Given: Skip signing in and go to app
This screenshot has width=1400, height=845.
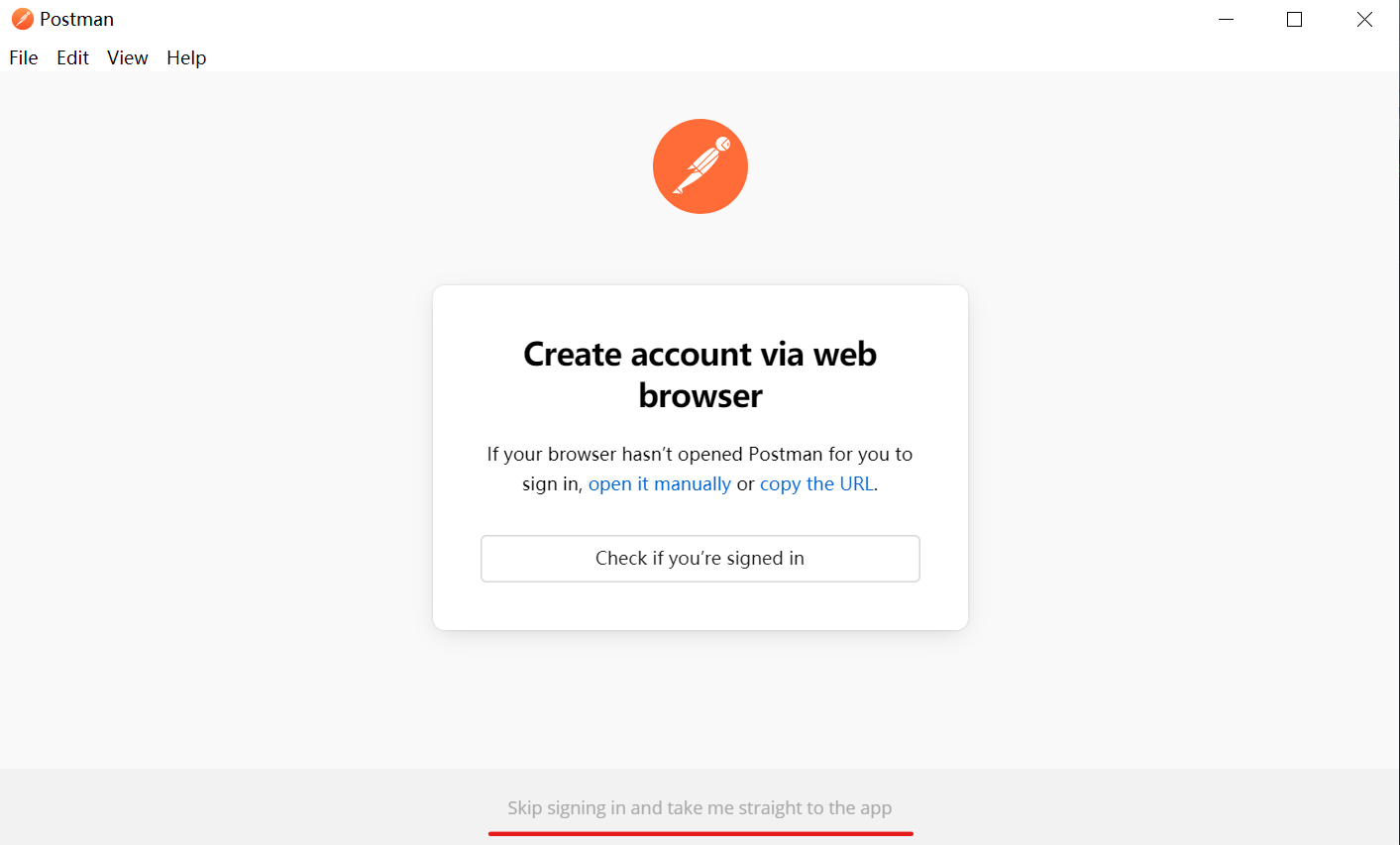Looking at the screenshot, I should (700, 807).
